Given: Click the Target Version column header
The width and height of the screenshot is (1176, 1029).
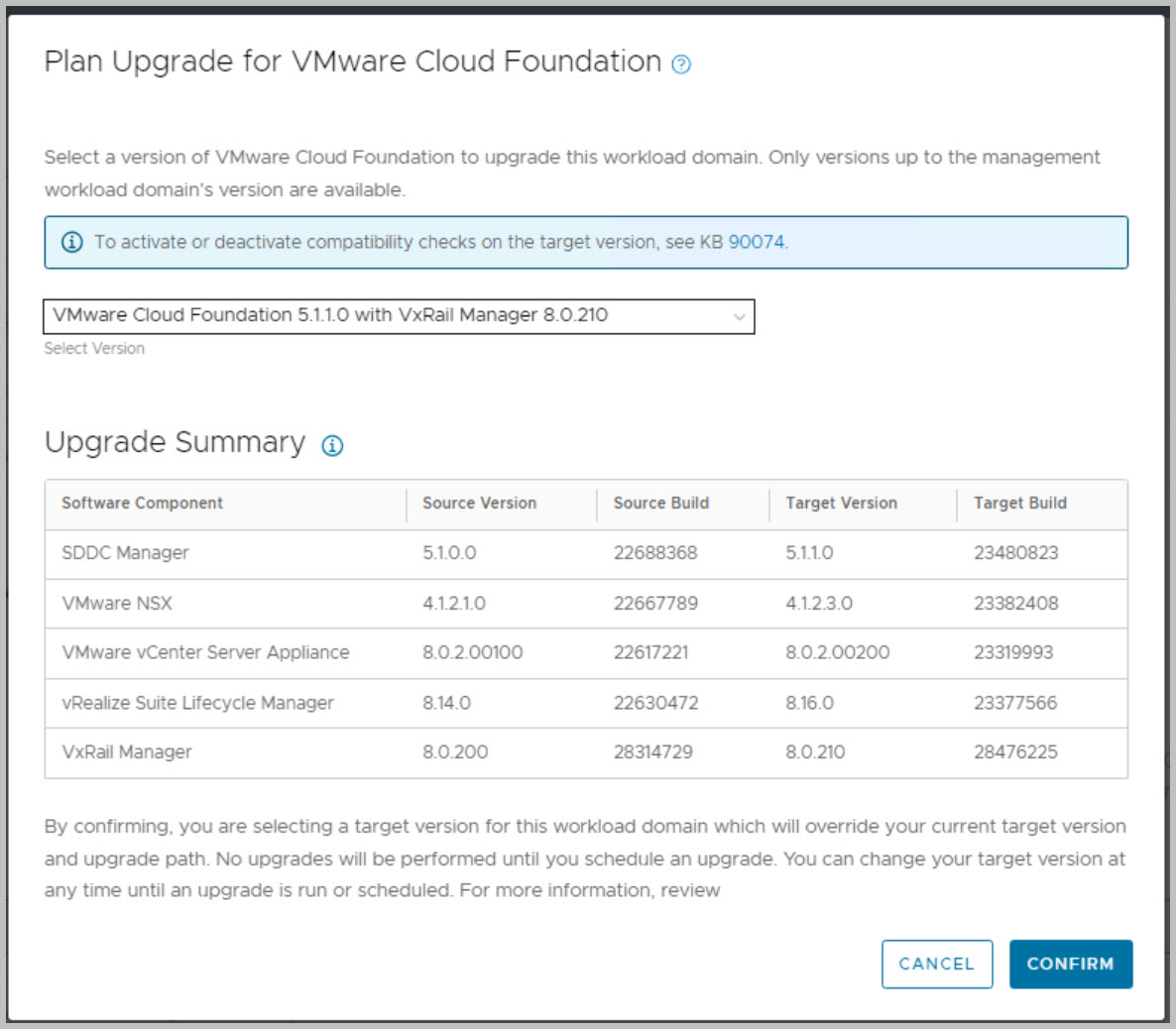Looking at the screenshot, I should tap(841, 503).
